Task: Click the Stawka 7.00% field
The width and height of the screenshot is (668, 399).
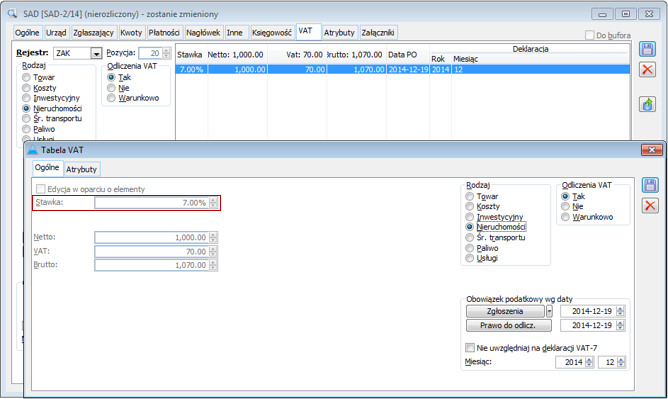Action: click(152, 203)
